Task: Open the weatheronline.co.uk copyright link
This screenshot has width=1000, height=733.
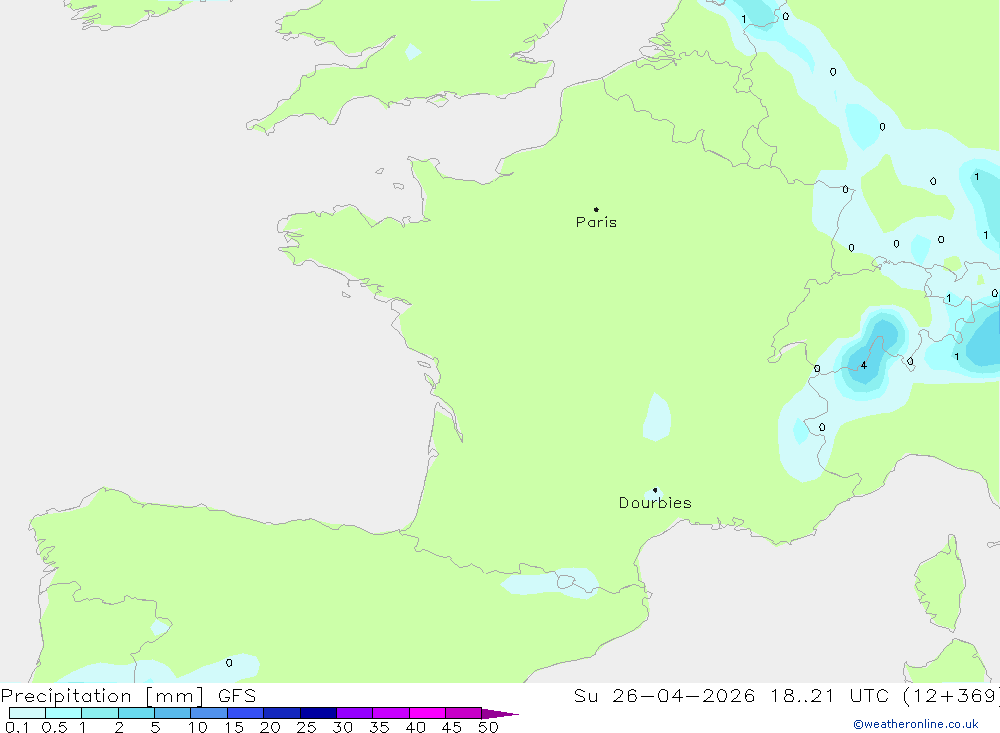Action: click(x=916, y=724)
